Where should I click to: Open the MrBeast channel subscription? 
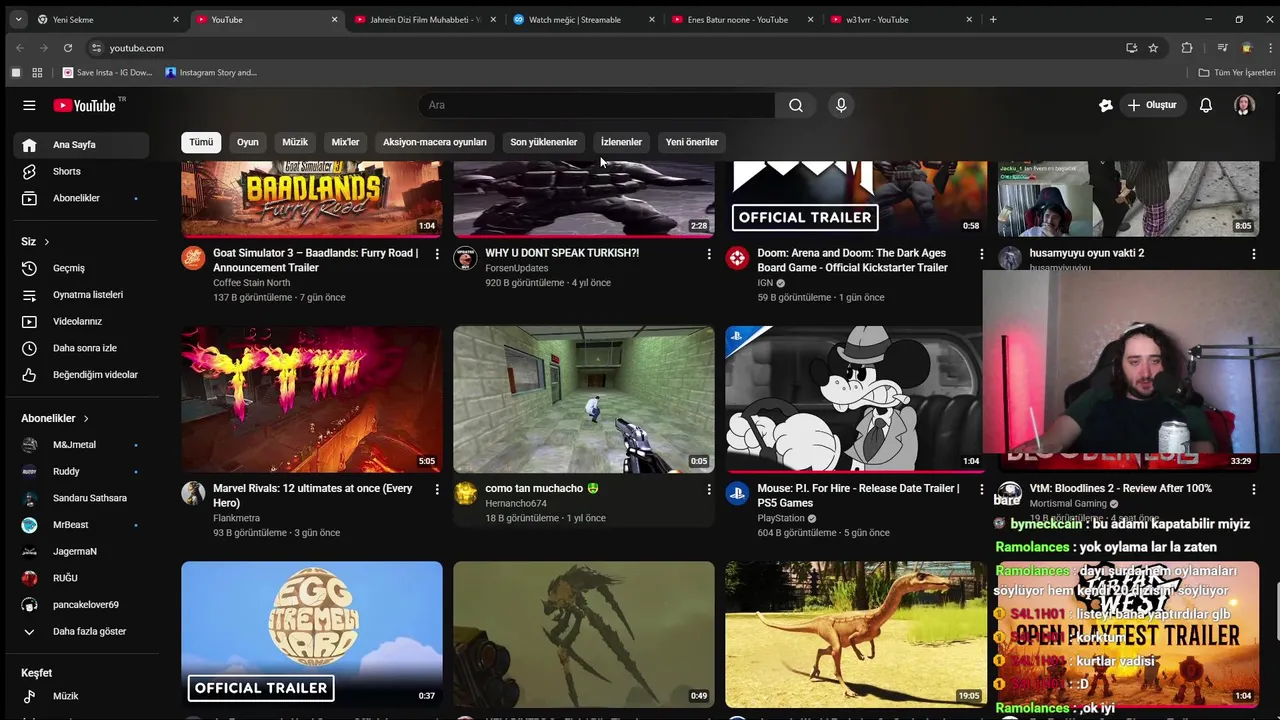[81, 525]
